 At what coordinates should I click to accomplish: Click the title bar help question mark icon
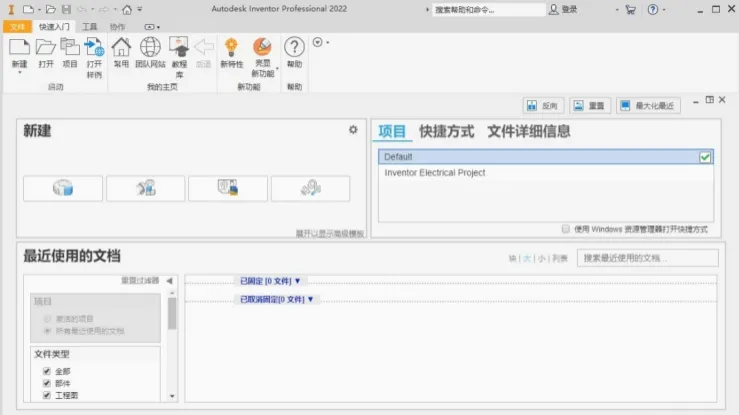pyautogui.click(x=653, y=9)
